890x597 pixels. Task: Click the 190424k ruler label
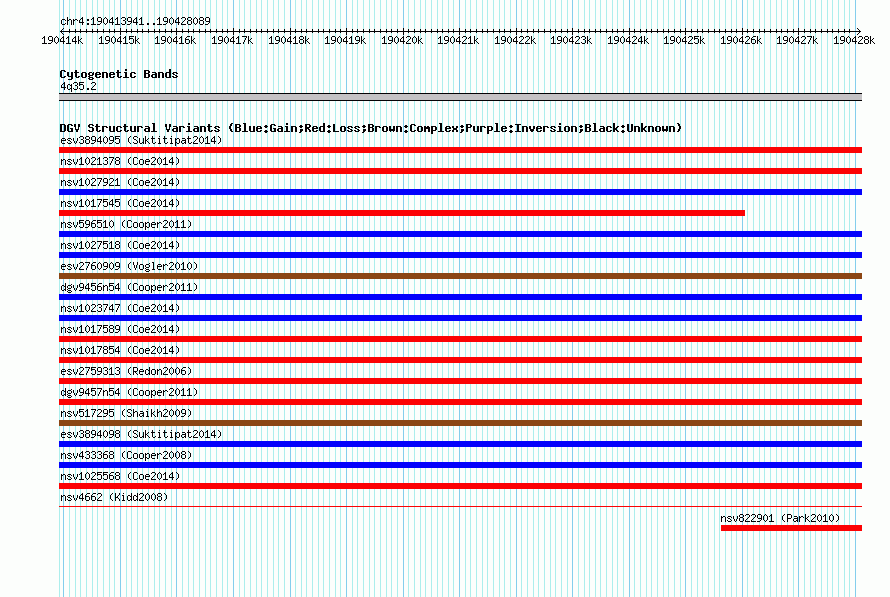(628, 40)
